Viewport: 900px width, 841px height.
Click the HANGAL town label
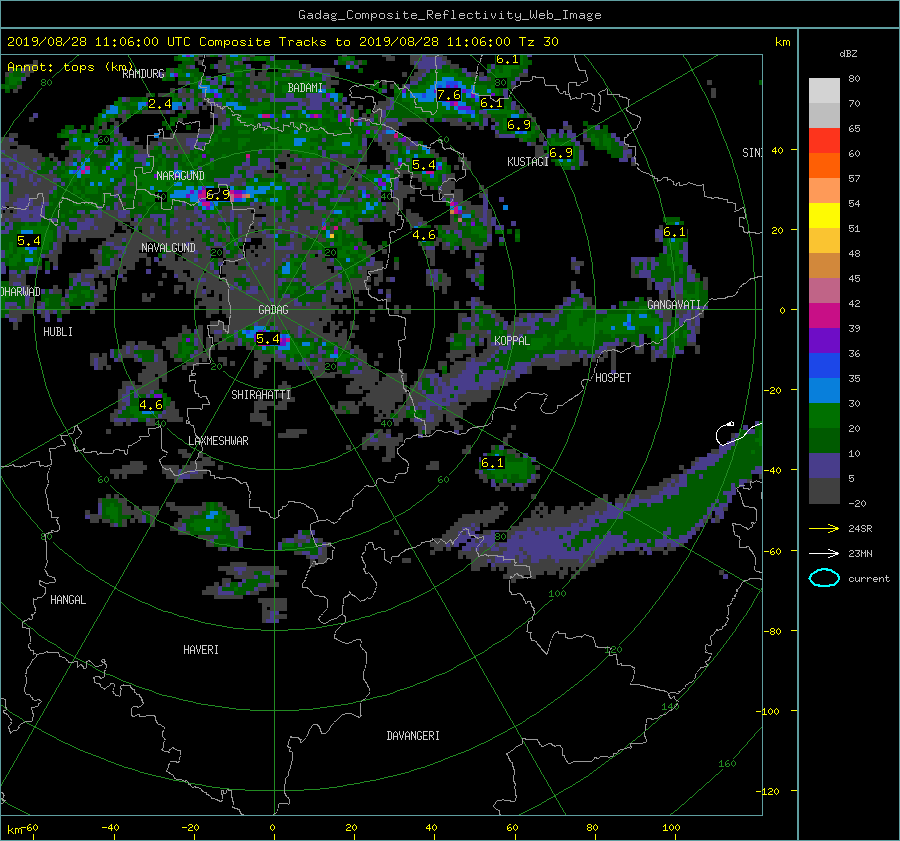click(68, 600)
